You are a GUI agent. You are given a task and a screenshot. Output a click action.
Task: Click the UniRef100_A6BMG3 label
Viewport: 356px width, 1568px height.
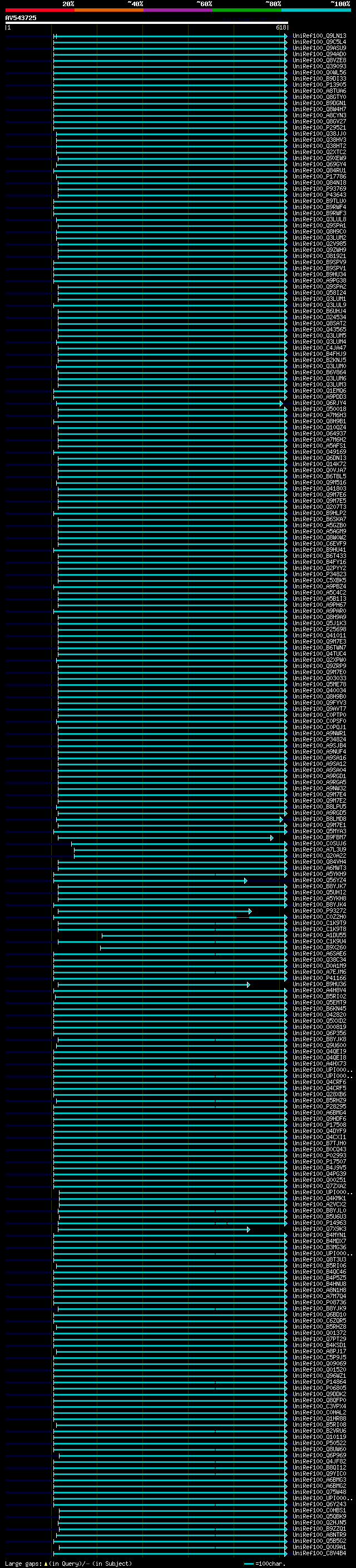coord(319,1480)
